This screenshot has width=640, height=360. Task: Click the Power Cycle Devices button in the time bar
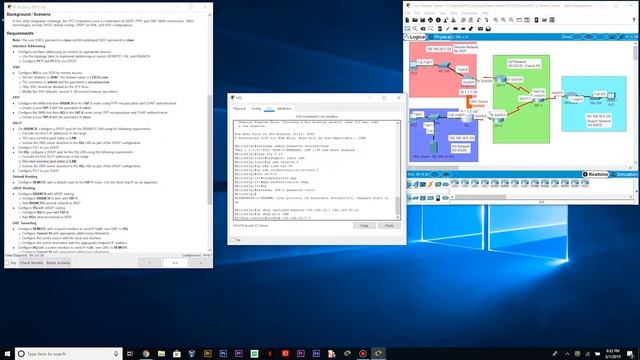(435, 174)
